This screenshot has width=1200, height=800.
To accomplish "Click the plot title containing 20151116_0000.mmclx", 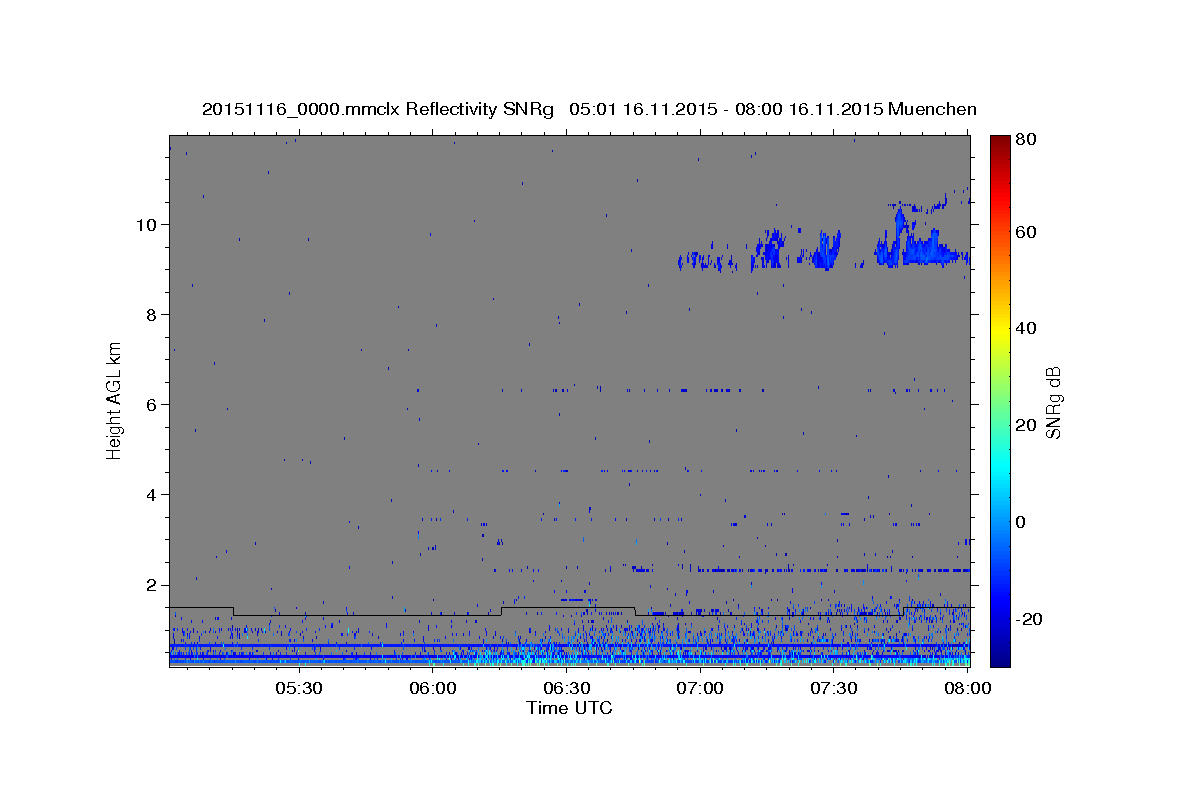I will 589,109.
